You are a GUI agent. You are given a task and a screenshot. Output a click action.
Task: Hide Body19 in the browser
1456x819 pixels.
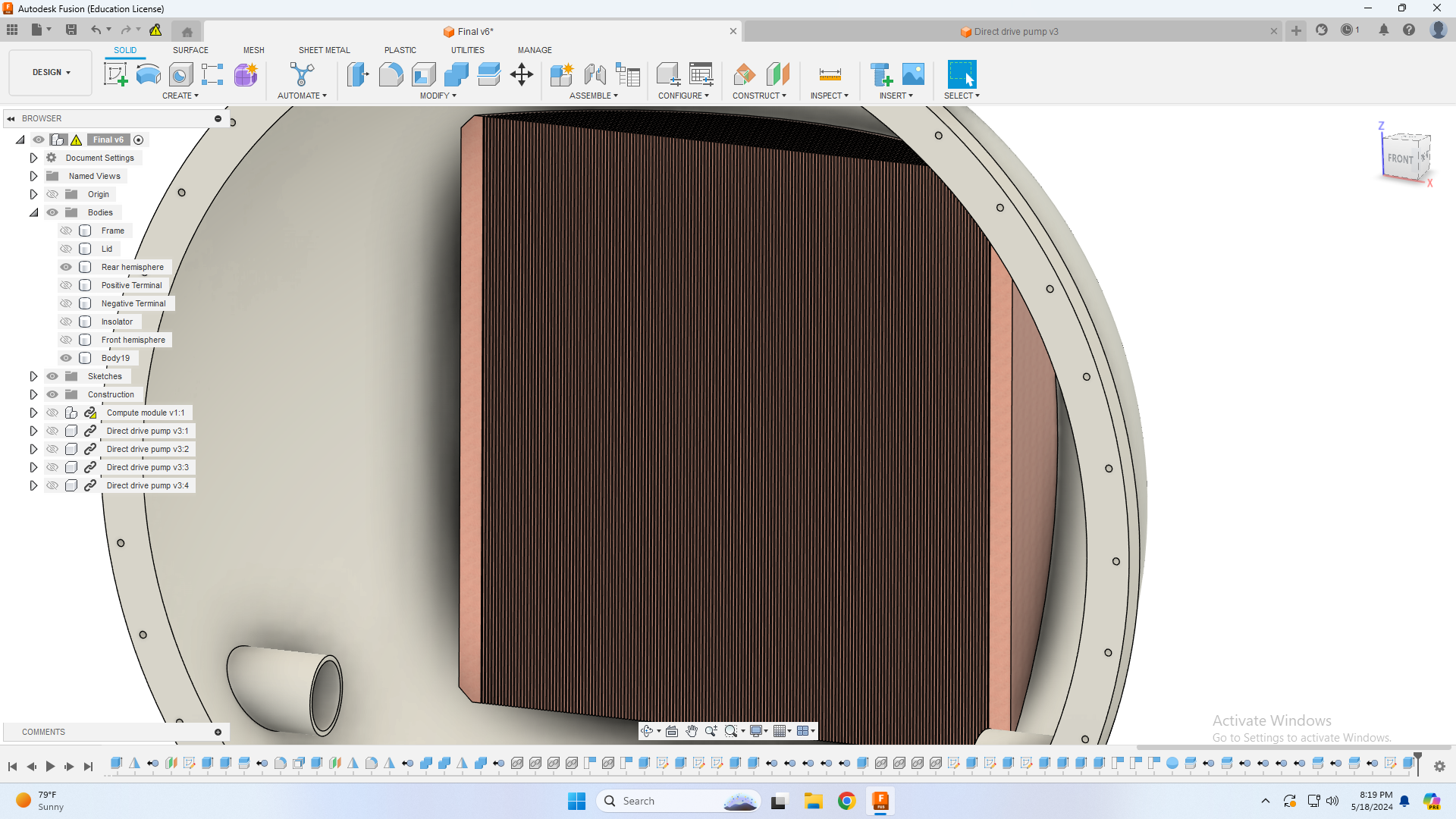(x=66, y=358)
